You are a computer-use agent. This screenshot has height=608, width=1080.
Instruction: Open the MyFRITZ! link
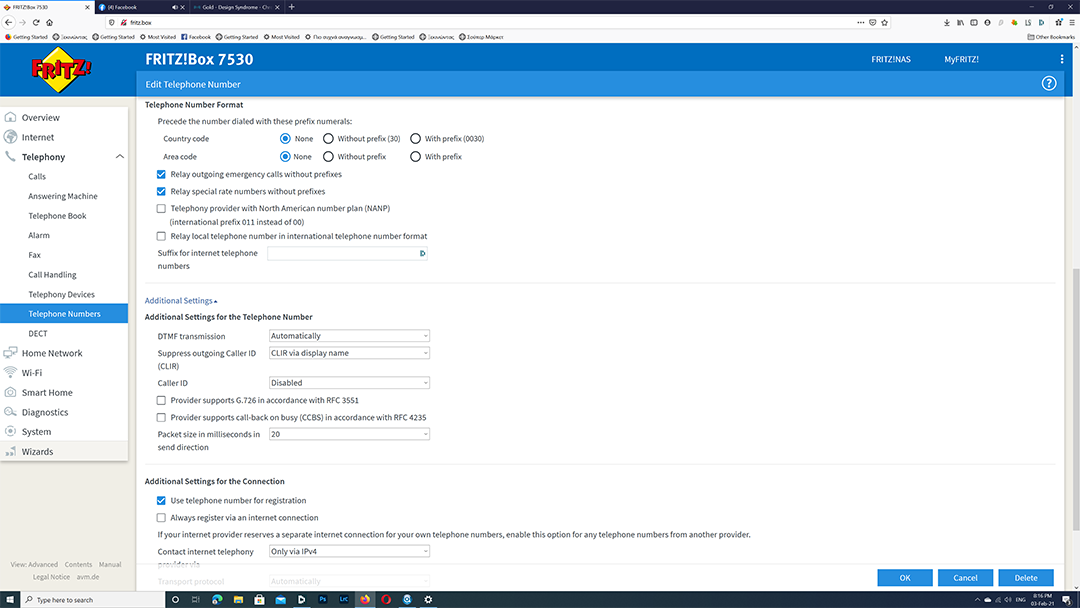962,59
